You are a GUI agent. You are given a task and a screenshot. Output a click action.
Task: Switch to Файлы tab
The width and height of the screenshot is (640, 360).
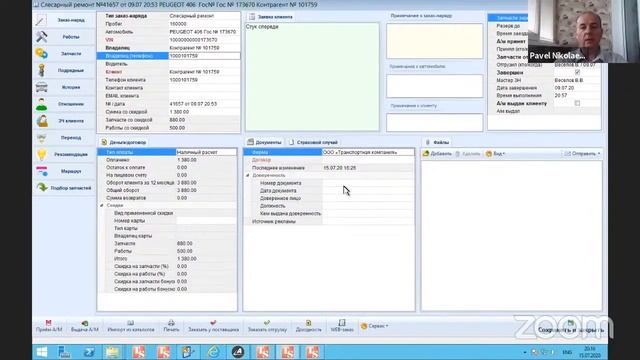(437, 142)
